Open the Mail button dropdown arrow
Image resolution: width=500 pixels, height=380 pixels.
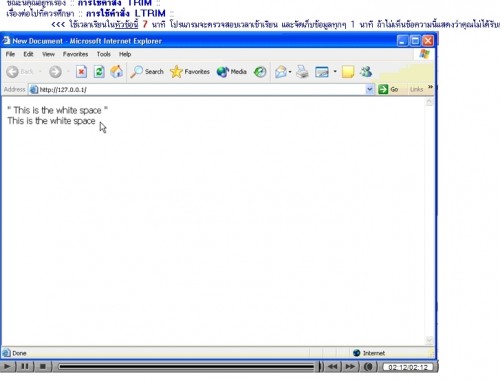290,72
